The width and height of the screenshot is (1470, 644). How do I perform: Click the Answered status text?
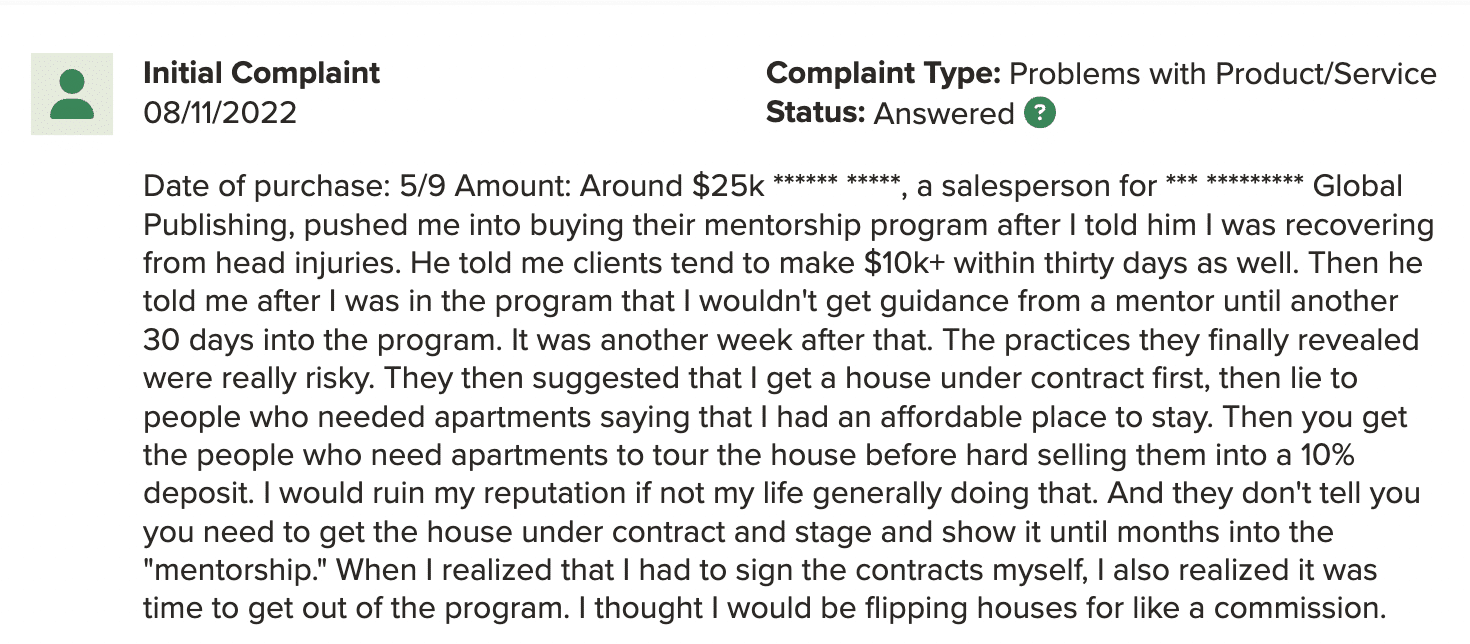(x=944, y=113)
